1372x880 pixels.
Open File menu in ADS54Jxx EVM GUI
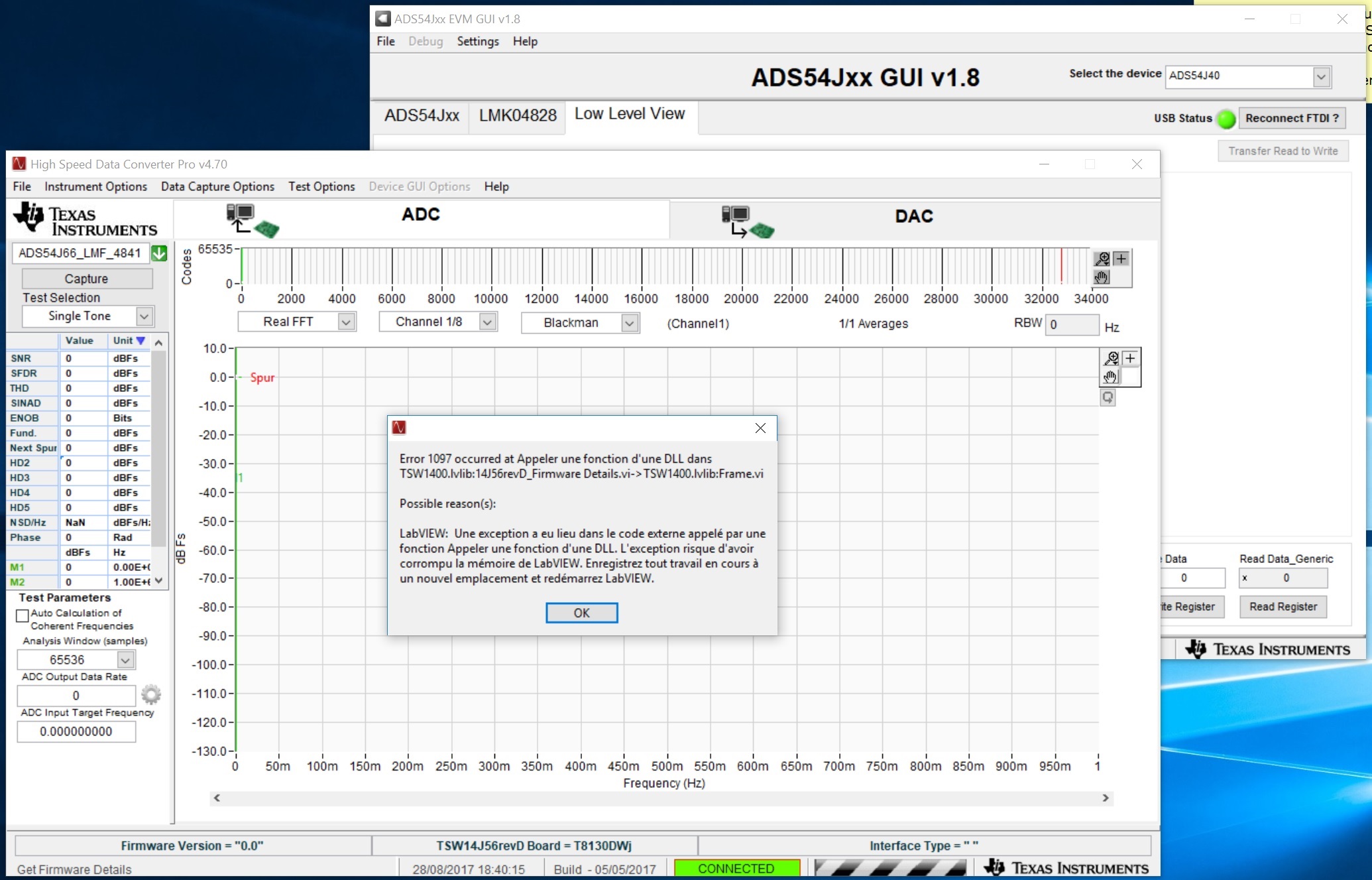386,41
